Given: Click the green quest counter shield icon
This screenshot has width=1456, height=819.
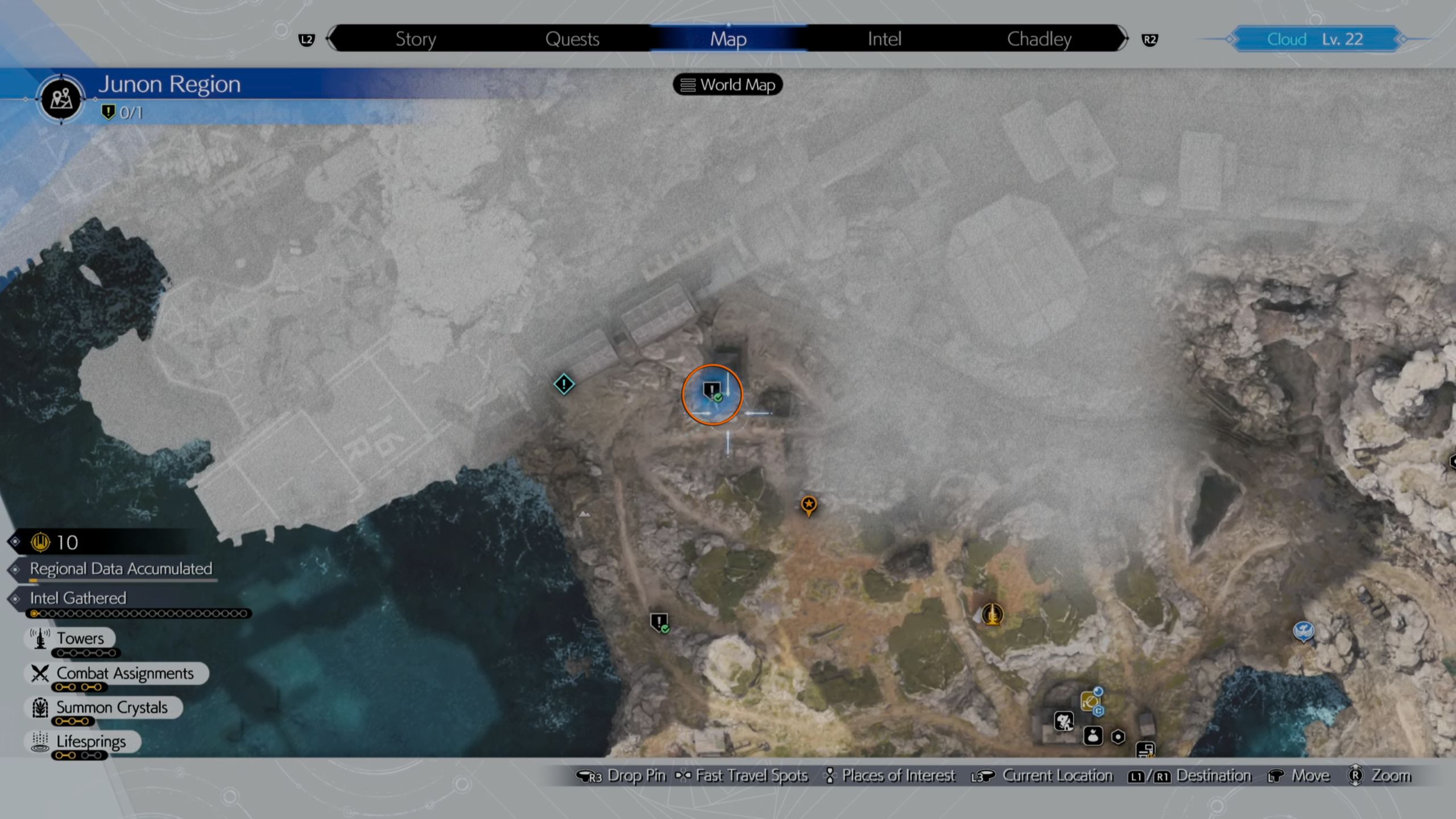Looking at the screenshot, I should (108, 112).
